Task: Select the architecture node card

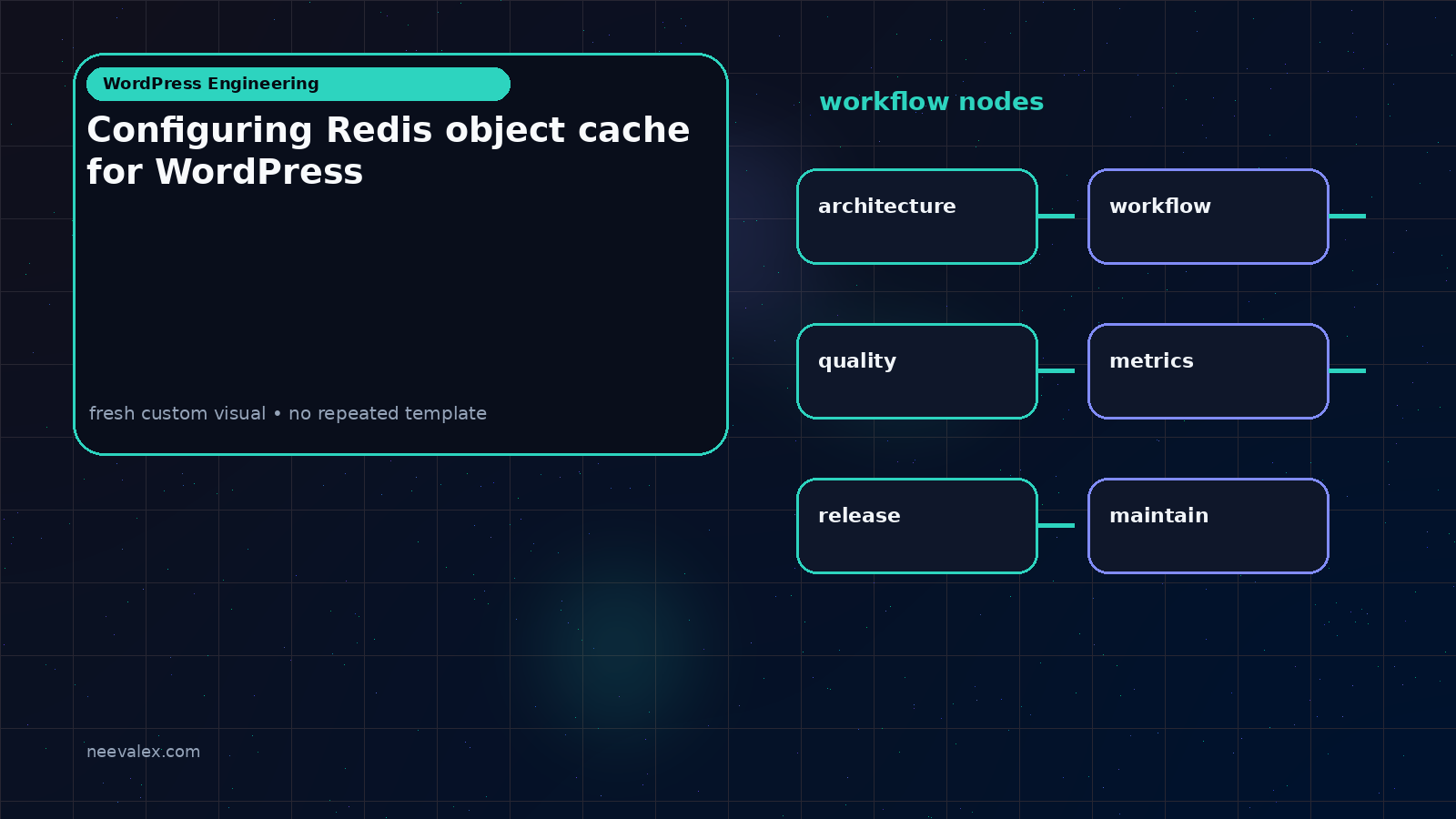Action: [x=917, y=217]
